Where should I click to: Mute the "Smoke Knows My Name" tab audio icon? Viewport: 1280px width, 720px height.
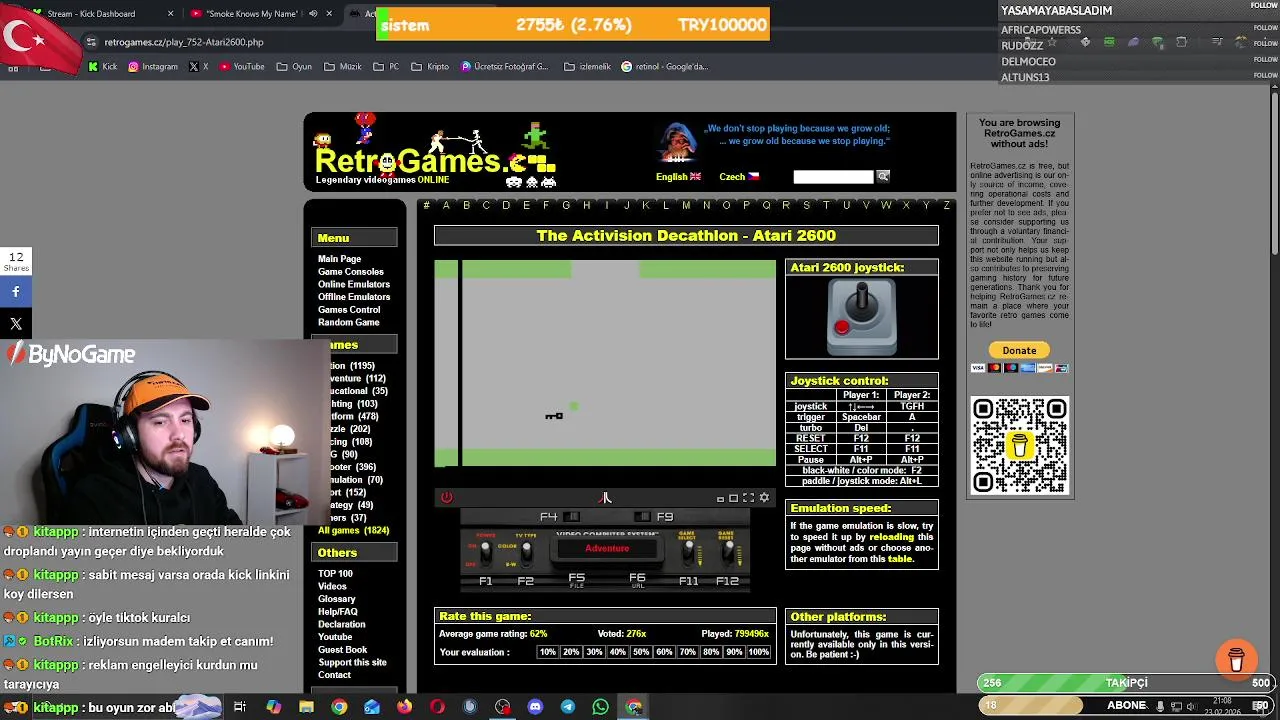(313, 14)
